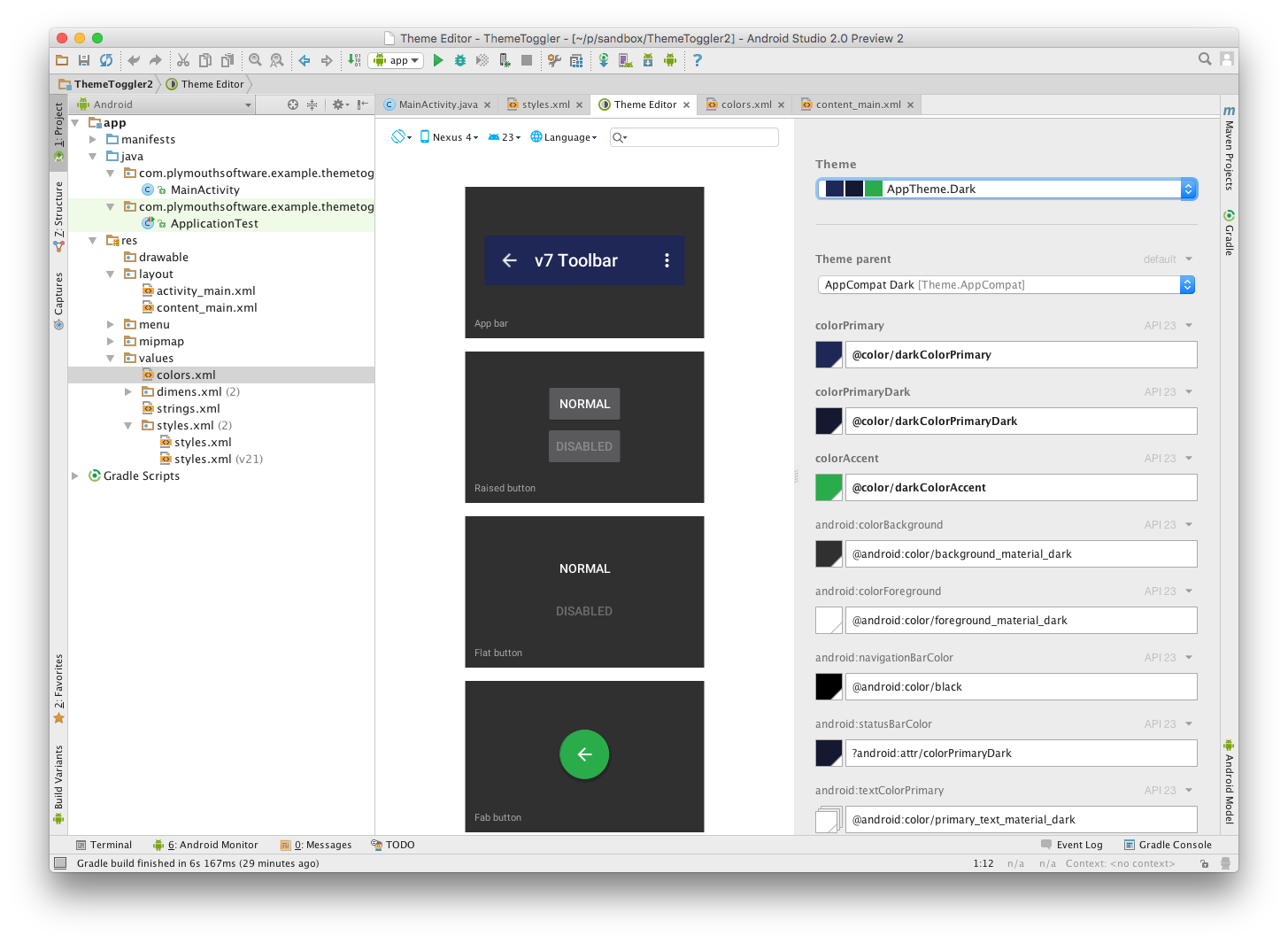Switch to the colors.xml editor tab
This screenshot has width=1288, height=943.
point(745,104)
